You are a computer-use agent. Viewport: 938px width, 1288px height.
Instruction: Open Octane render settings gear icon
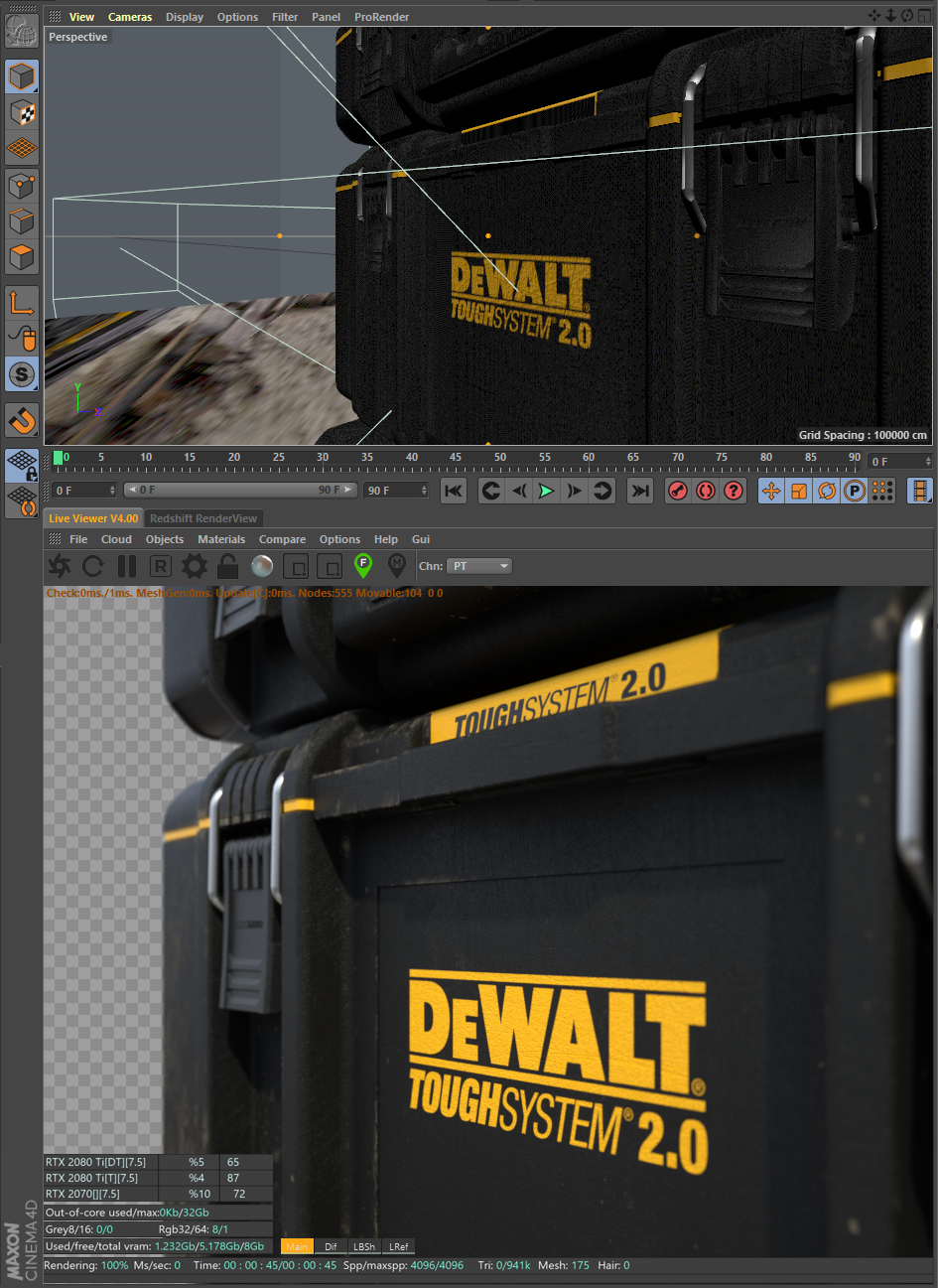(195, 566)
